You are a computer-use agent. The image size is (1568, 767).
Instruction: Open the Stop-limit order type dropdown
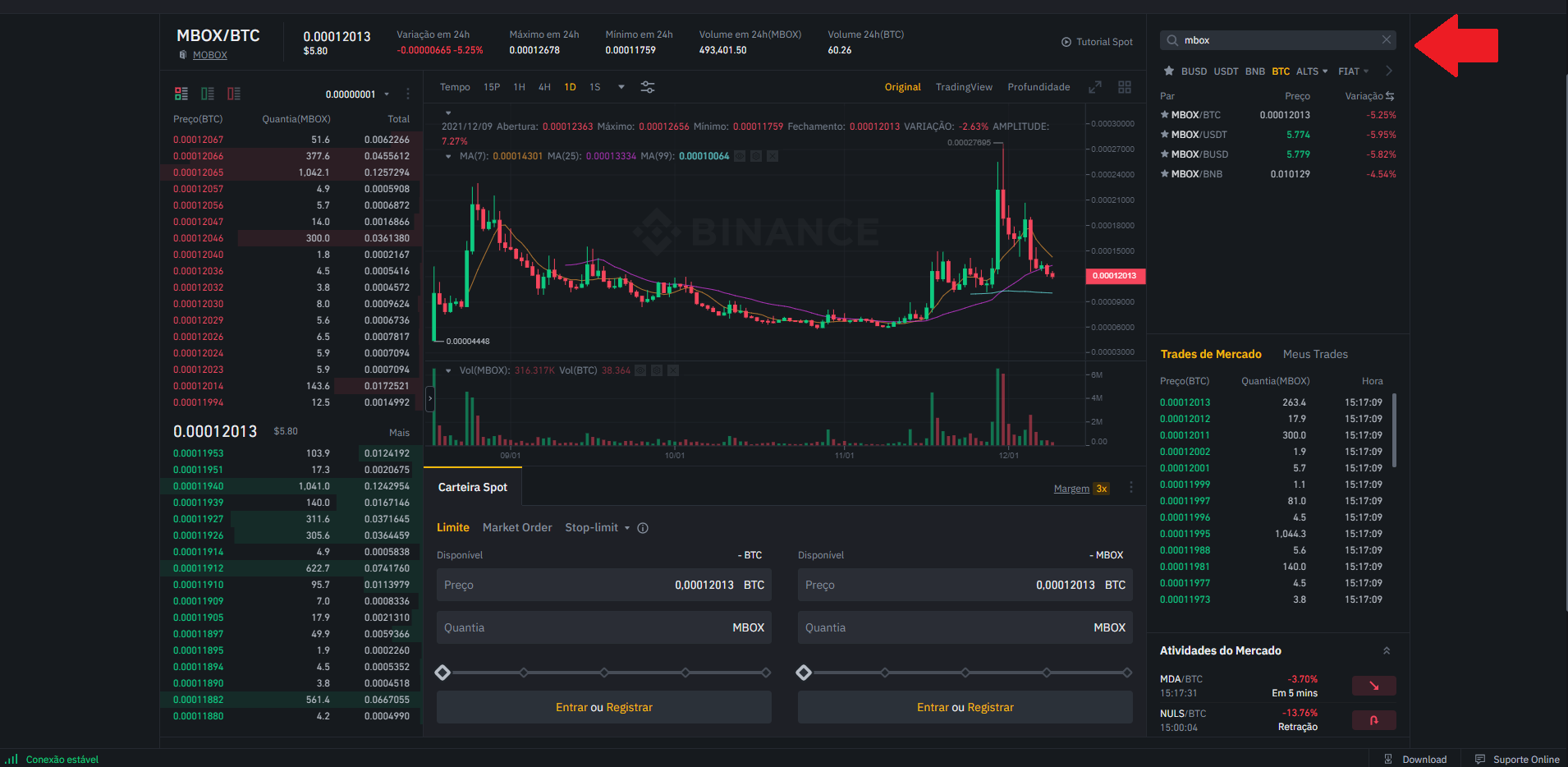[x=597, y=528]
